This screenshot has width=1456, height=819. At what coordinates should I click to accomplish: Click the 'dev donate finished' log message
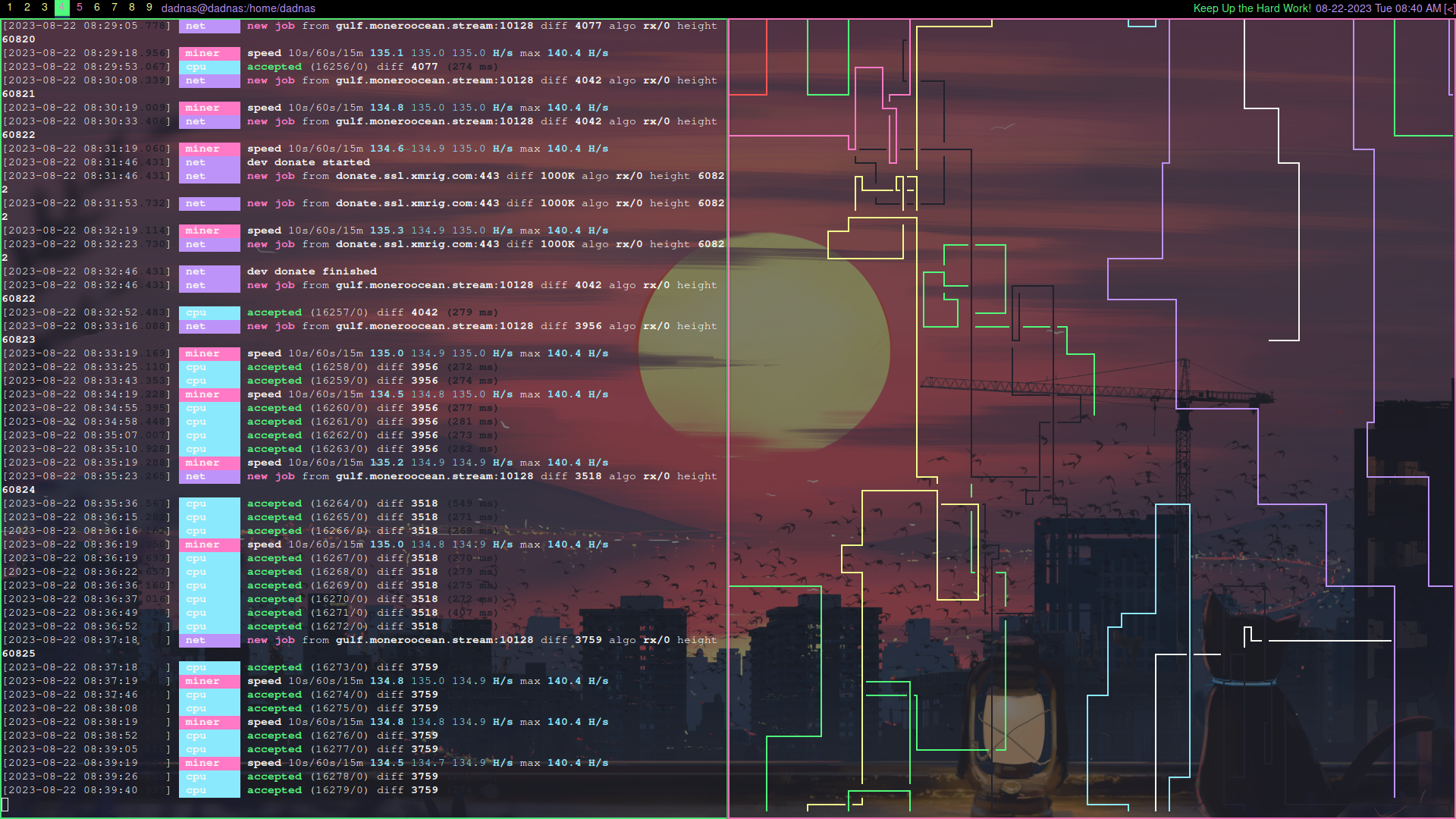[x=312, y=271]
